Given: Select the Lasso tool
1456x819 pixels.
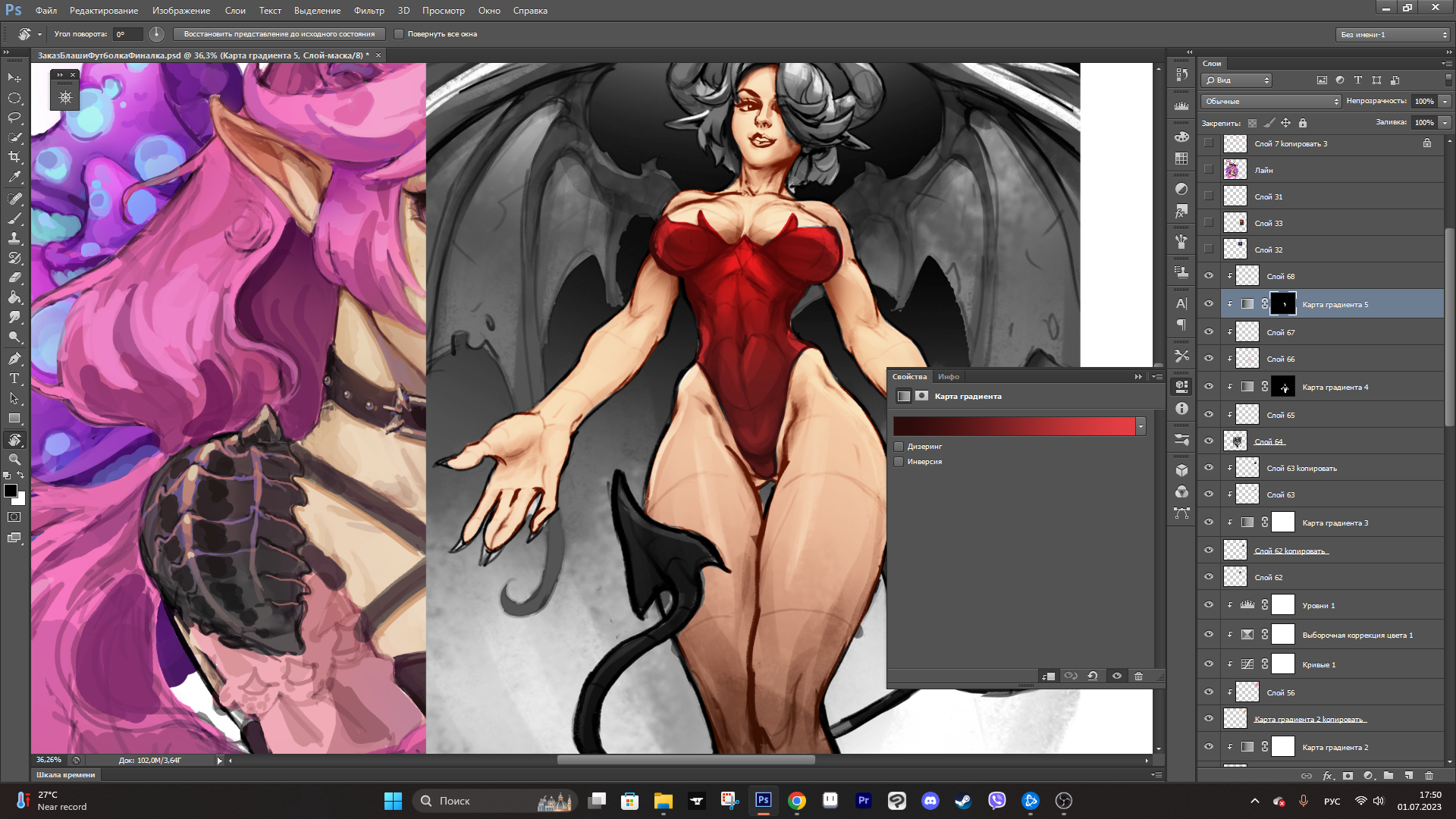Looking at the screenshot, I should (14, 118).
